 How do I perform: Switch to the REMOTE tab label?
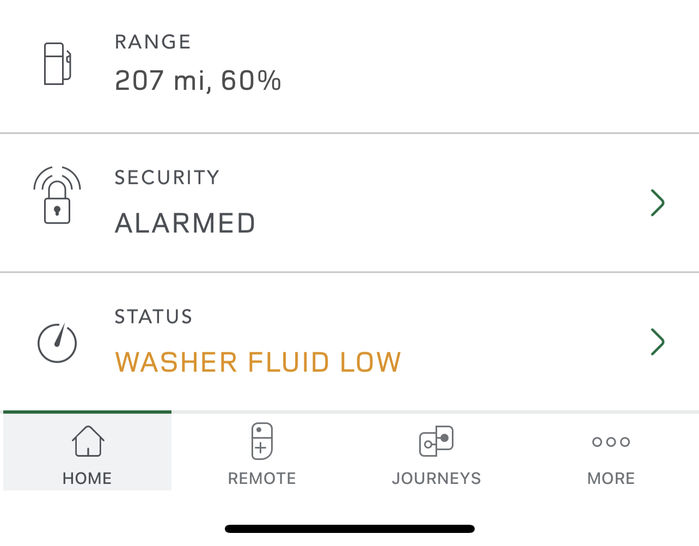pos(262,478)
